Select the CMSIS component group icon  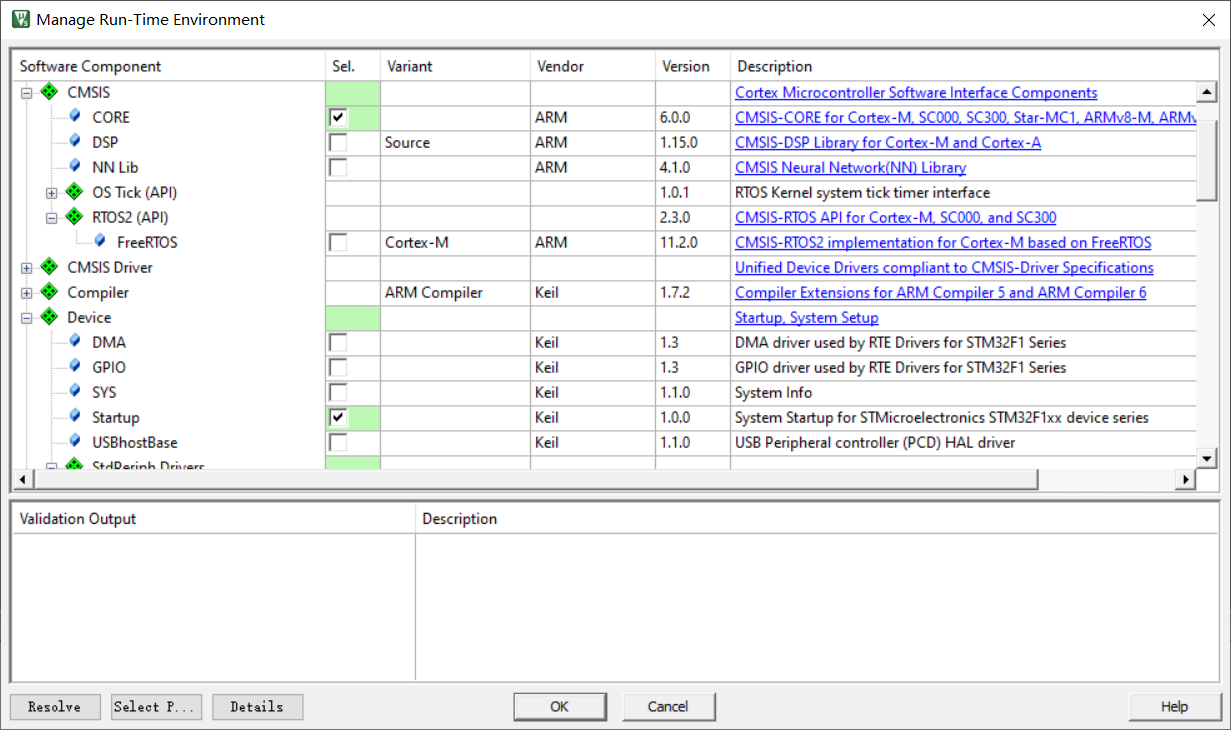[48, 92]
